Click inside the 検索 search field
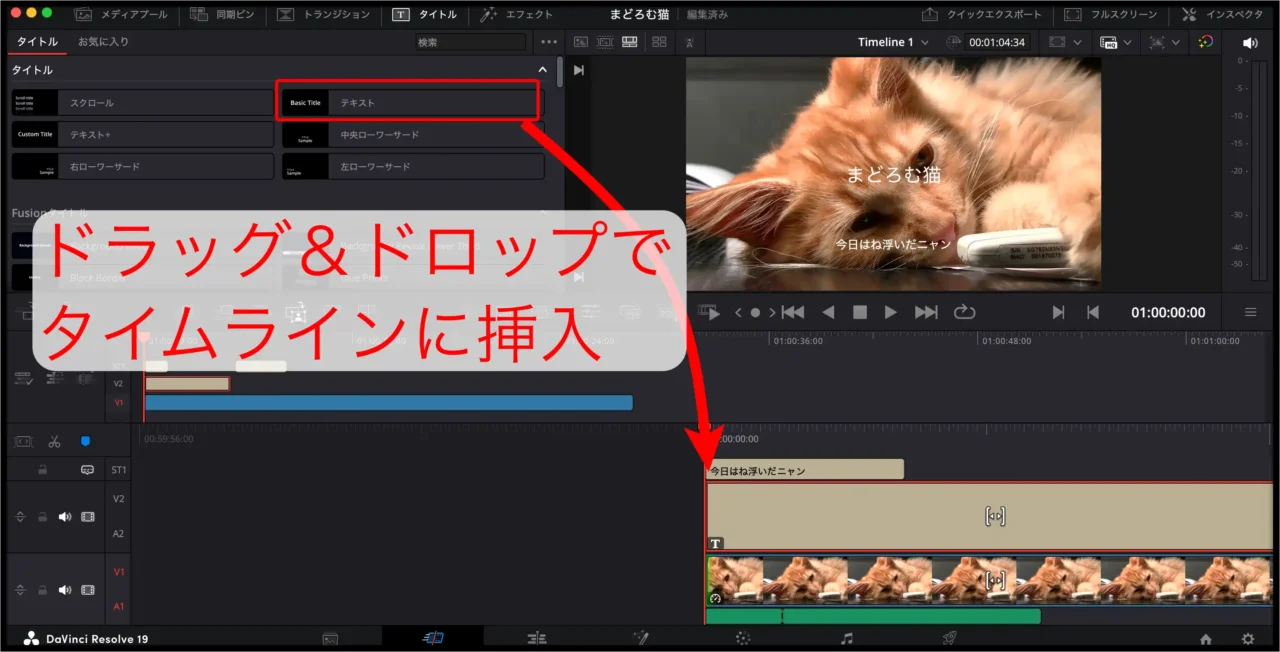Viewport: 1280px width, 652px height. pyautogui.click(x=470, y=42)
